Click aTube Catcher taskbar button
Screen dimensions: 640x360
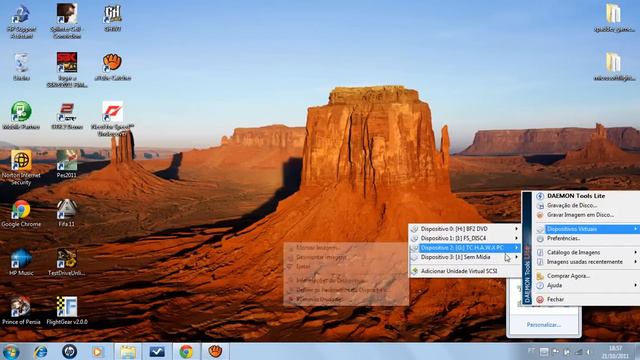click(x=215, y=351)
